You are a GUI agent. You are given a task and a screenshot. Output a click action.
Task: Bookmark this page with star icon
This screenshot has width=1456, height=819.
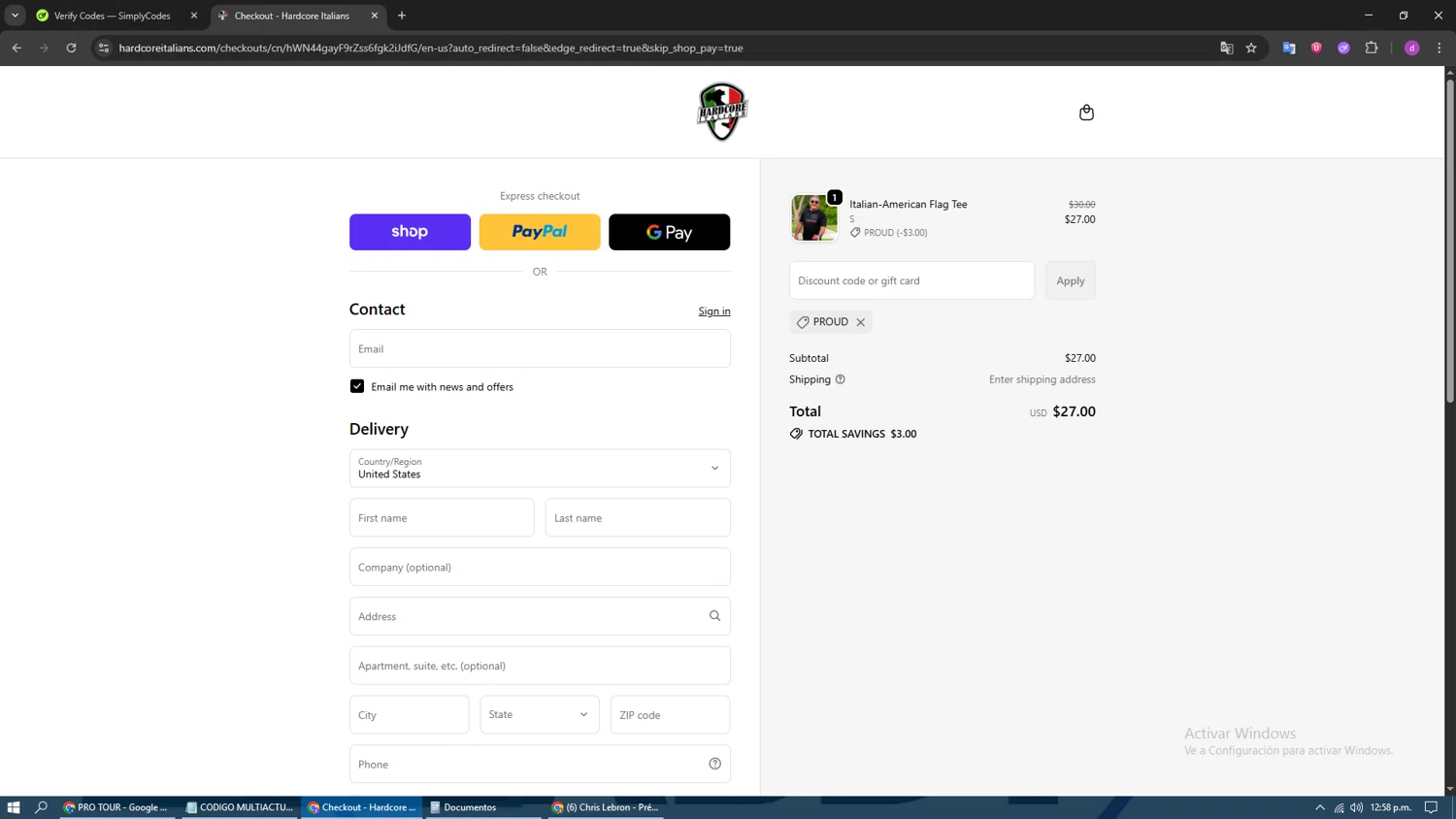[x=1251, y=48]
